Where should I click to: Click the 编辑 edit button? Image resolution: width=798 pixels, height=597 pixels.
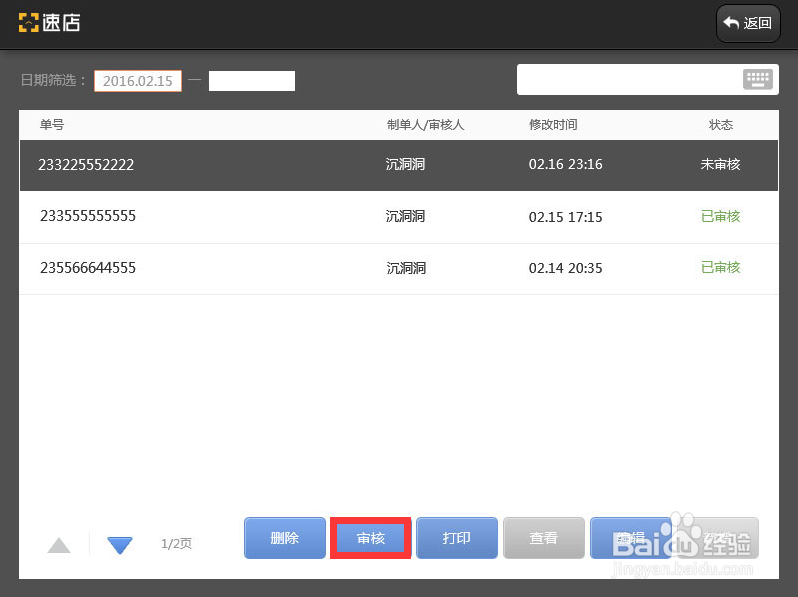click(x=631, y=538)
